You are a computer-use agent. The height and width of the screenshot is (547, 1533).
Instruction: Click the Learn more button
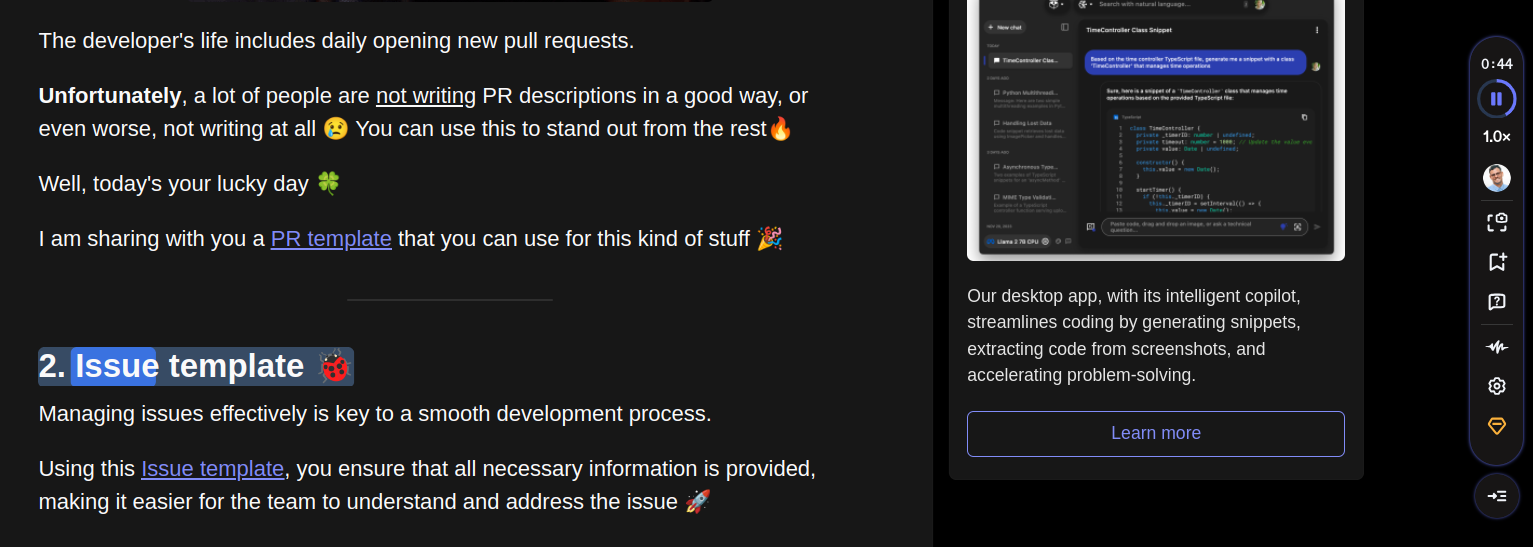pos(1155,433)
